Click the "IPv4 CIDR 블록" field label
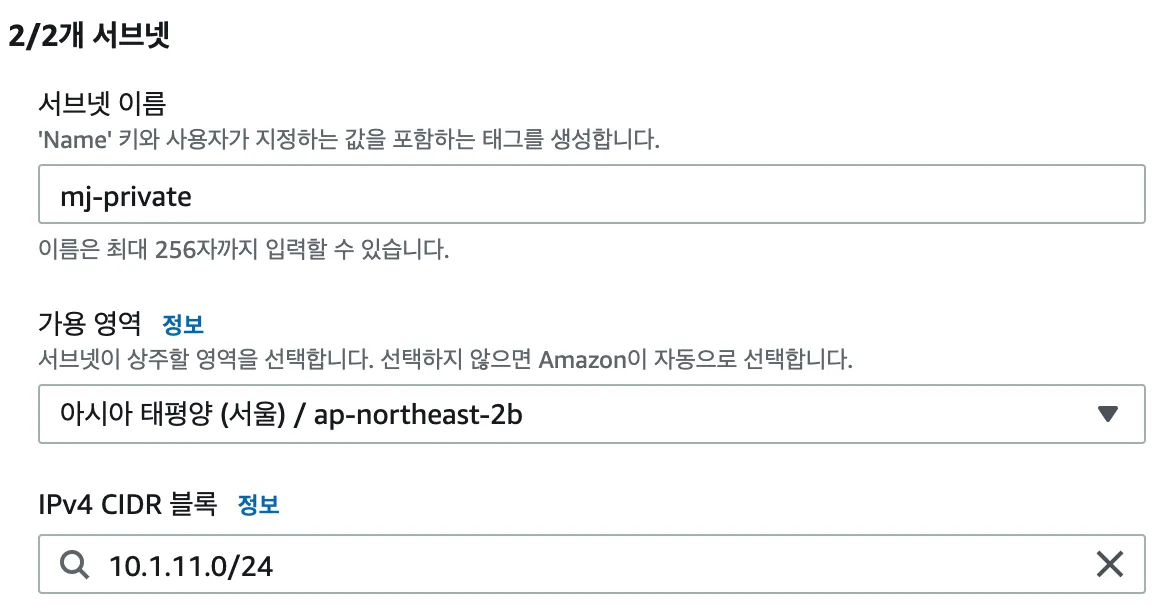The width and height of the screenshot is (1154, 604). click(127, 504)
